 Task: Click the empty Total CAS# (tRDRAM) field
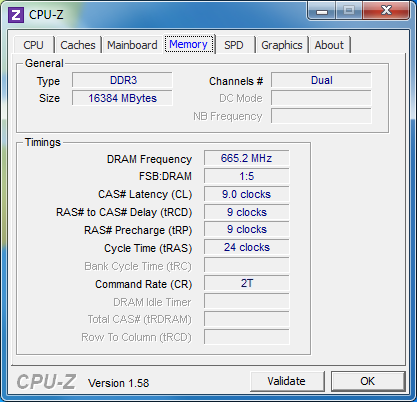point(247,319)
